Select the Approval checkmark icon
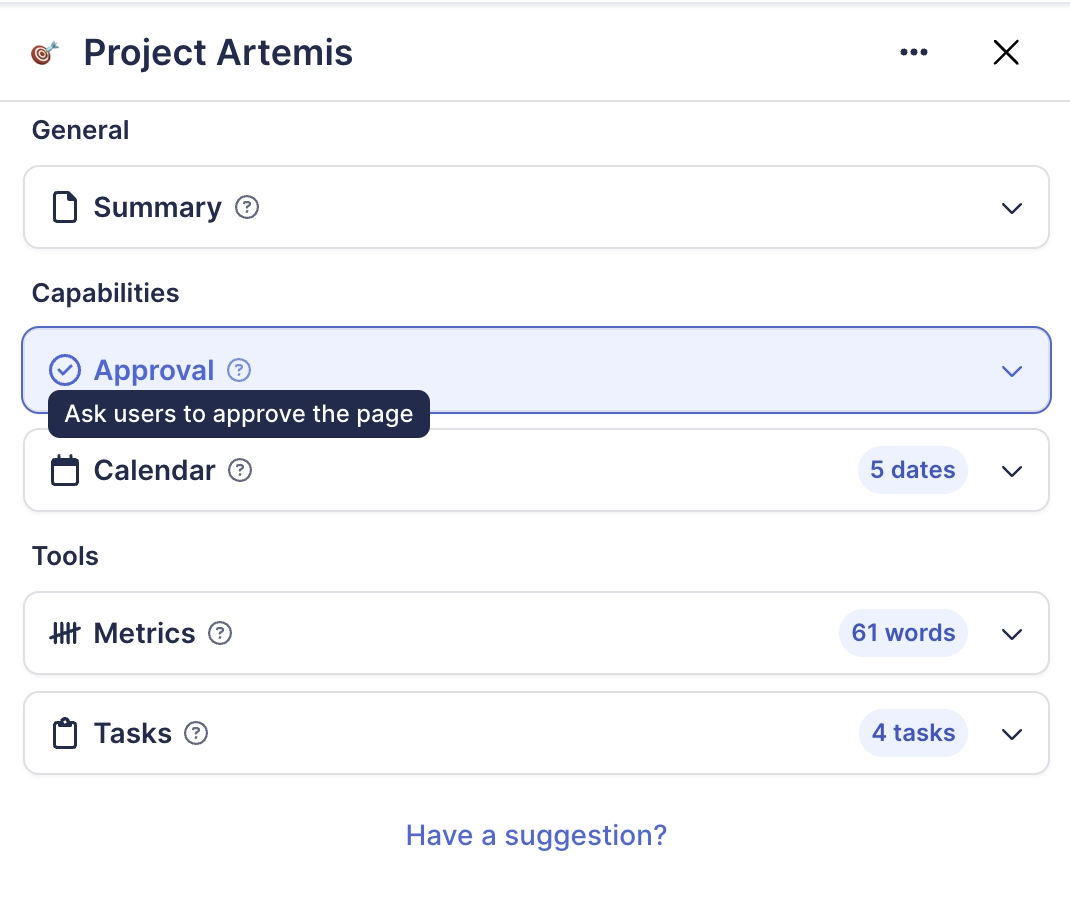The width and height of the screenshot is (1070, 902). click(x=64, y=370)
